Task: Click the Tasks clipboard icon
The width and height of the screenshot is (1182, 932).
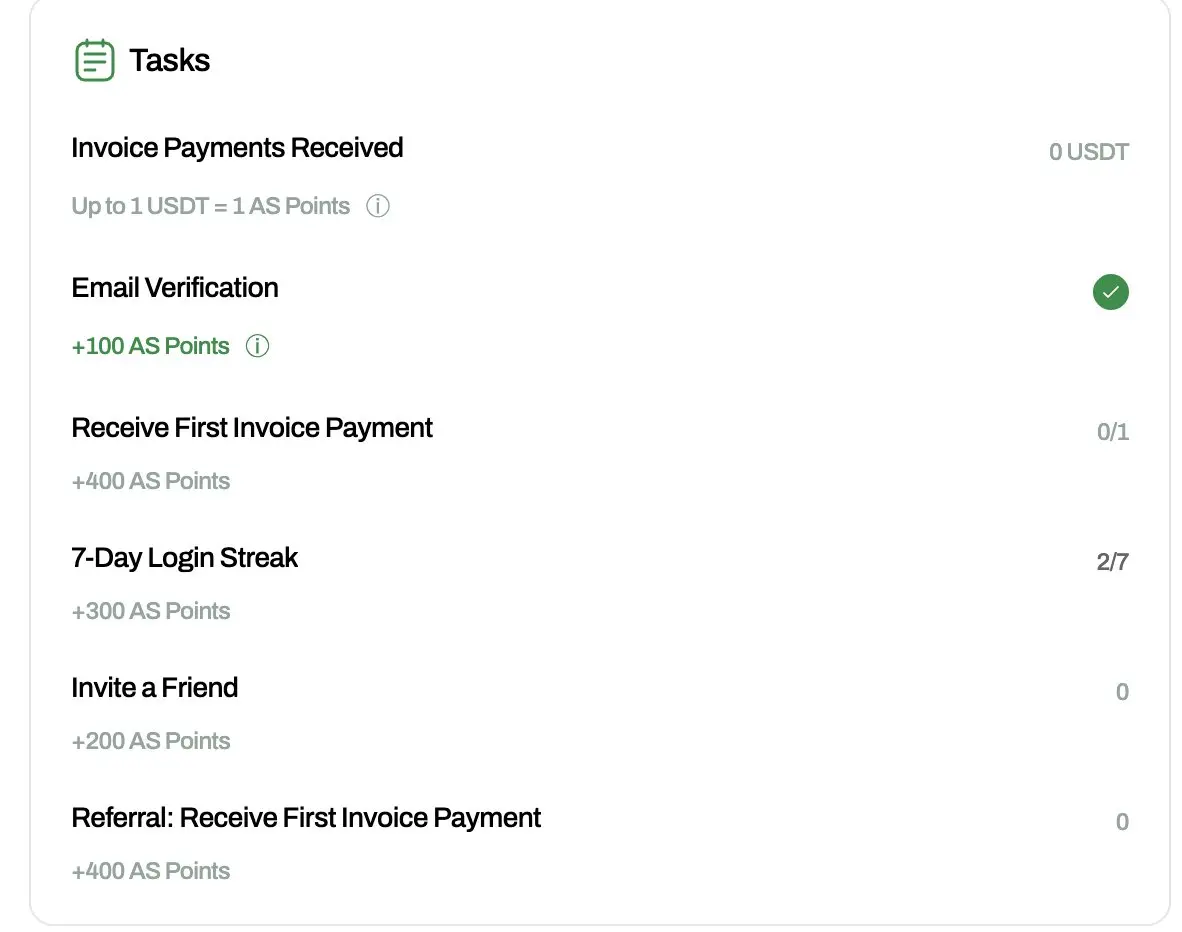Action: [x=95, y=60]
